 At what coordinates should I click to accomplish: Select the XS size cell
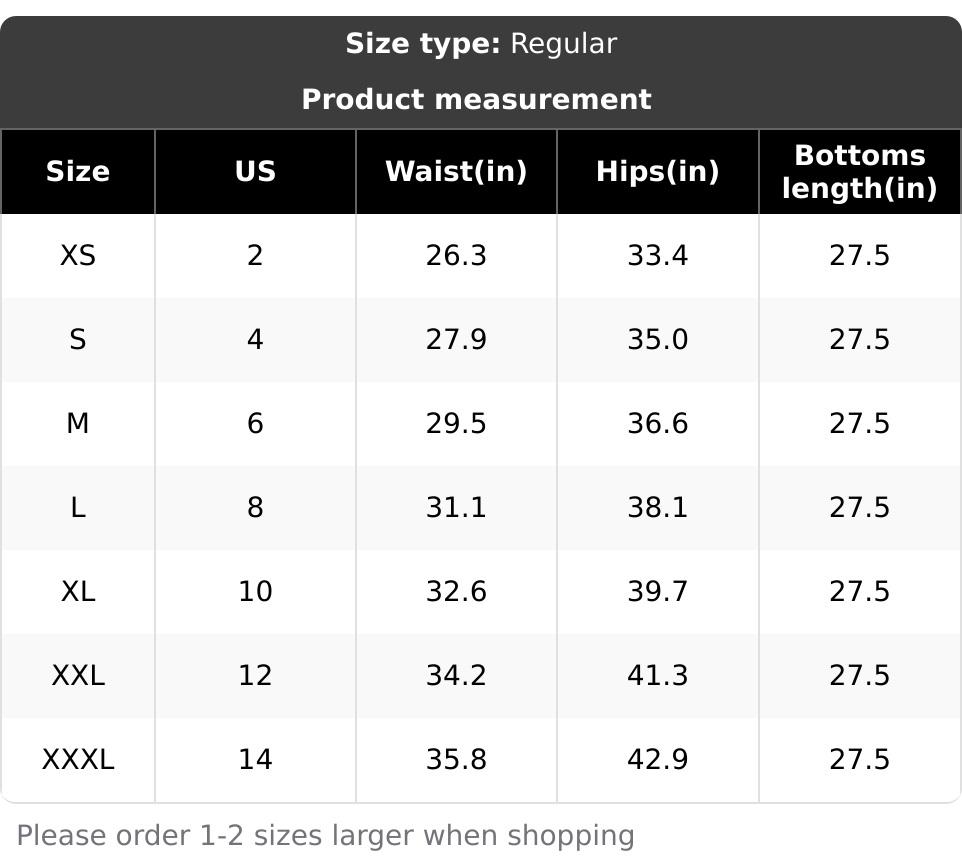click(x=78, y=256)
